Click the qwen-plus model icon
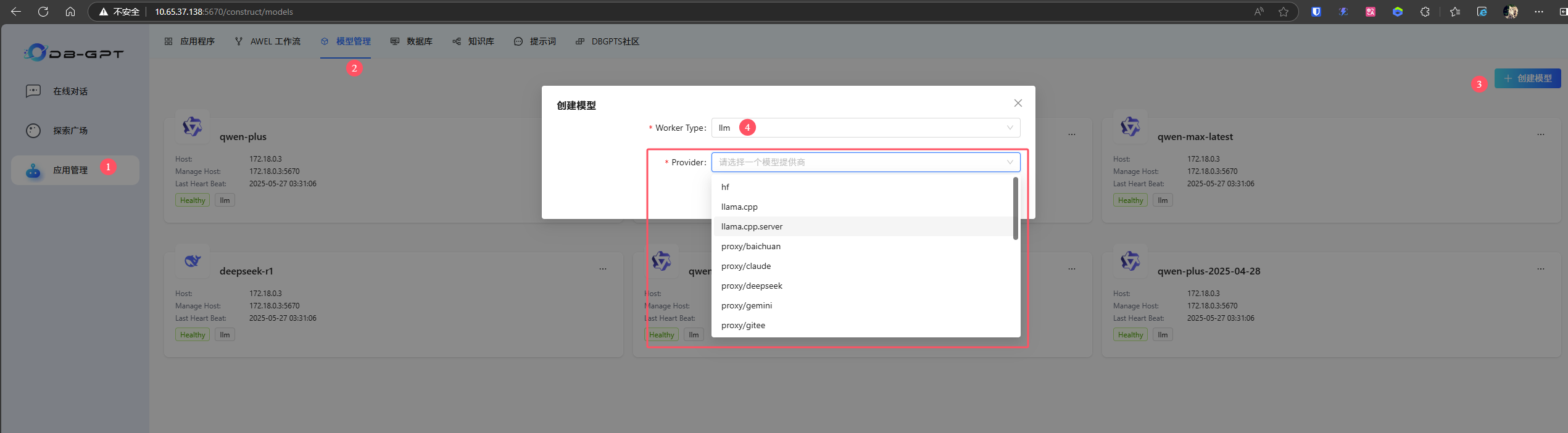Image resolution: width=1568 pixels, height=433 pixels. pyautogui.click(x=193, y=126)
